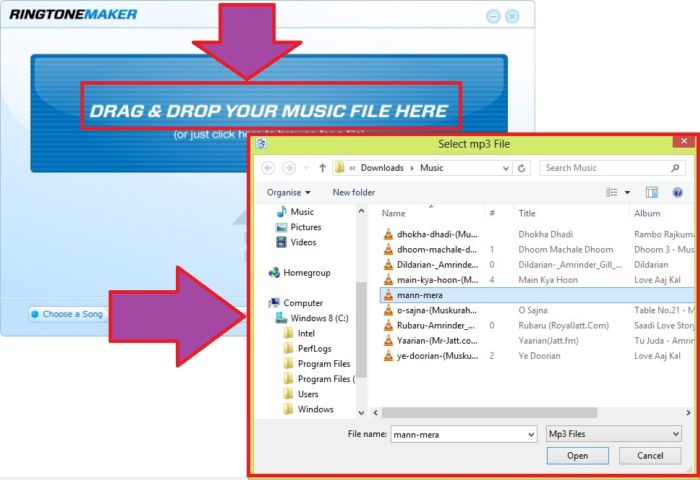Image resolution: width=700 pixels, height=480 pixels.
Task: Open the first Program Files folder in tree
Action: point(317,363)
